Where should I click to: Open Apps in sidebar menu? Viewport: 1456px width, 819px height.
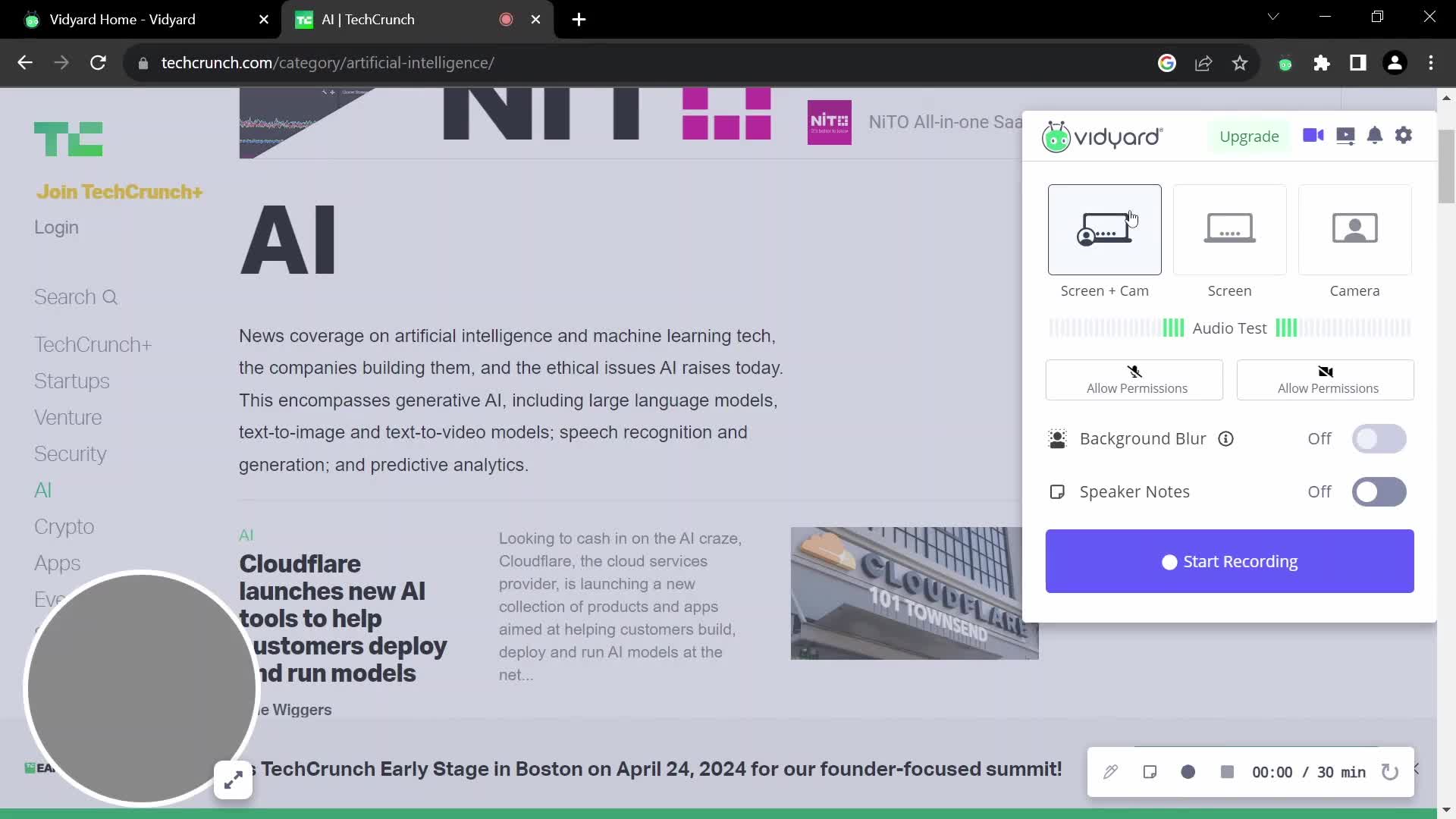(x=57, y=563)
